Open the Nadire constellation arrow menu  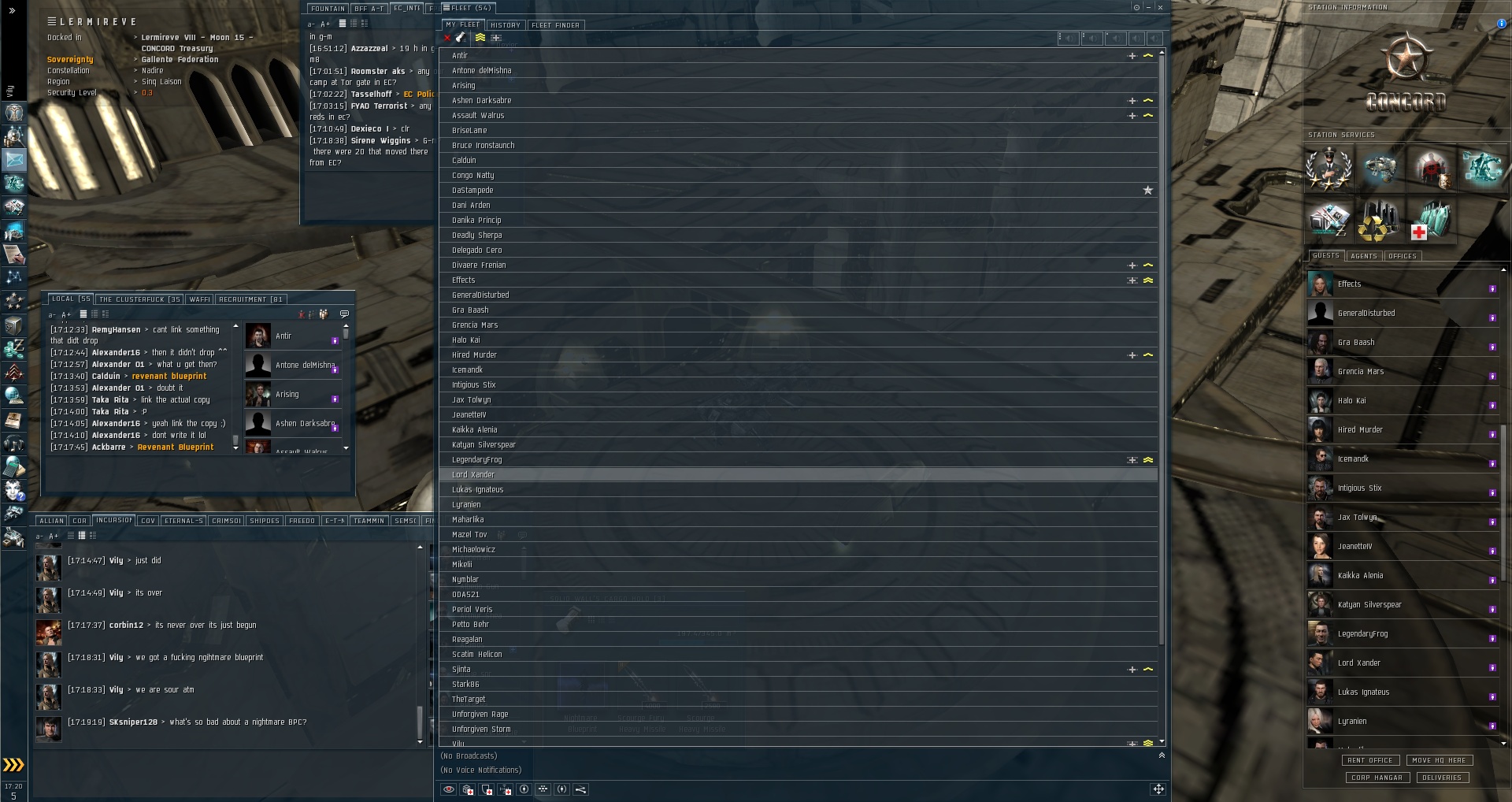135,71
